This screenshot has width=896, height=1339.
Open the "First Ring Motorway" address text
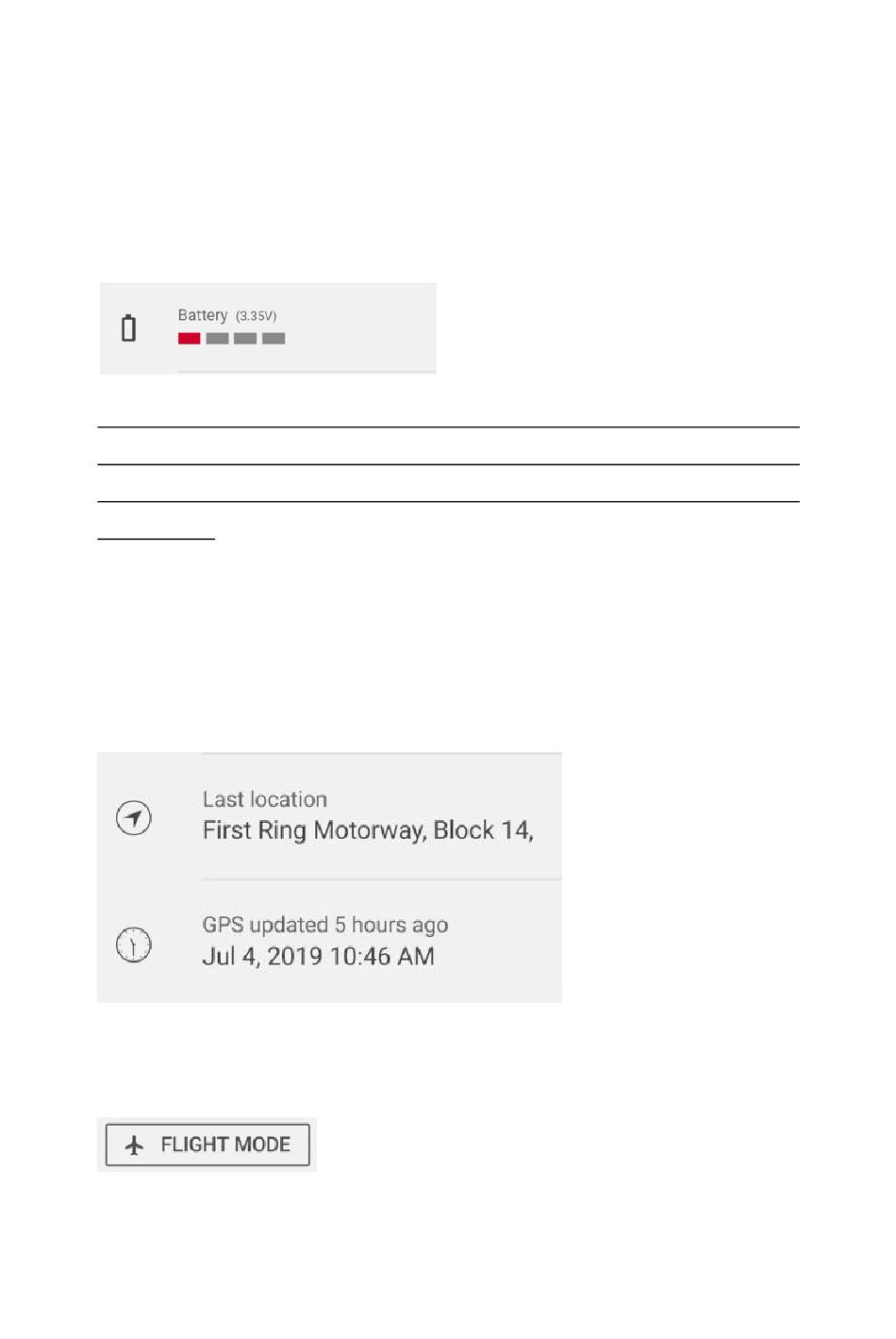coord(313,830)
